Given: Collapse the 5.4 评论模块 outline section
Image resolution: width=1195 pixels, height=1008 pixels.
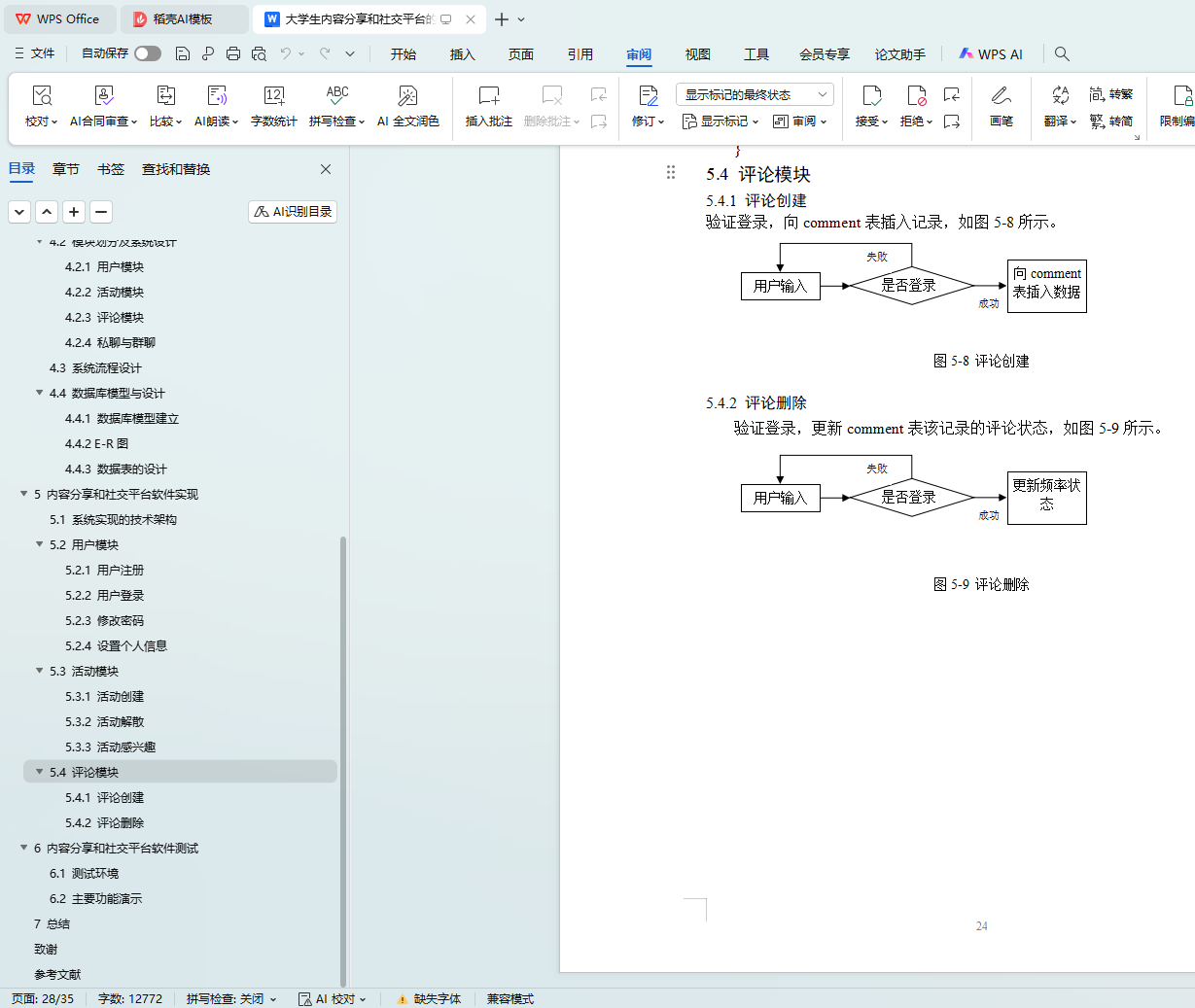Looking at the screenshot, I should (x=40, y=772).
